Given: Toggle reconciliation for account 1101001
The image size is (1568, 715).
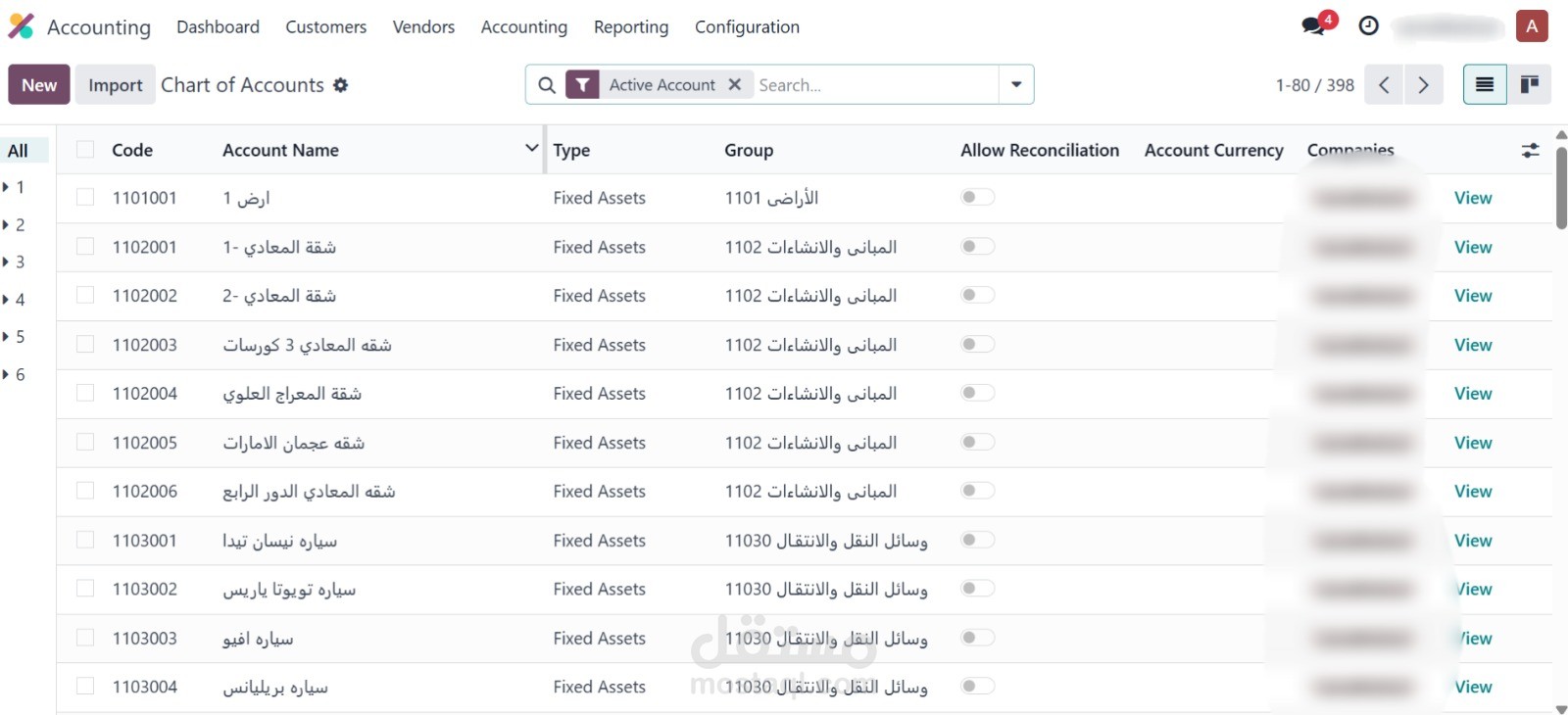Looking at the screenshot, I should pyautogui.click(x=977, y=198).
